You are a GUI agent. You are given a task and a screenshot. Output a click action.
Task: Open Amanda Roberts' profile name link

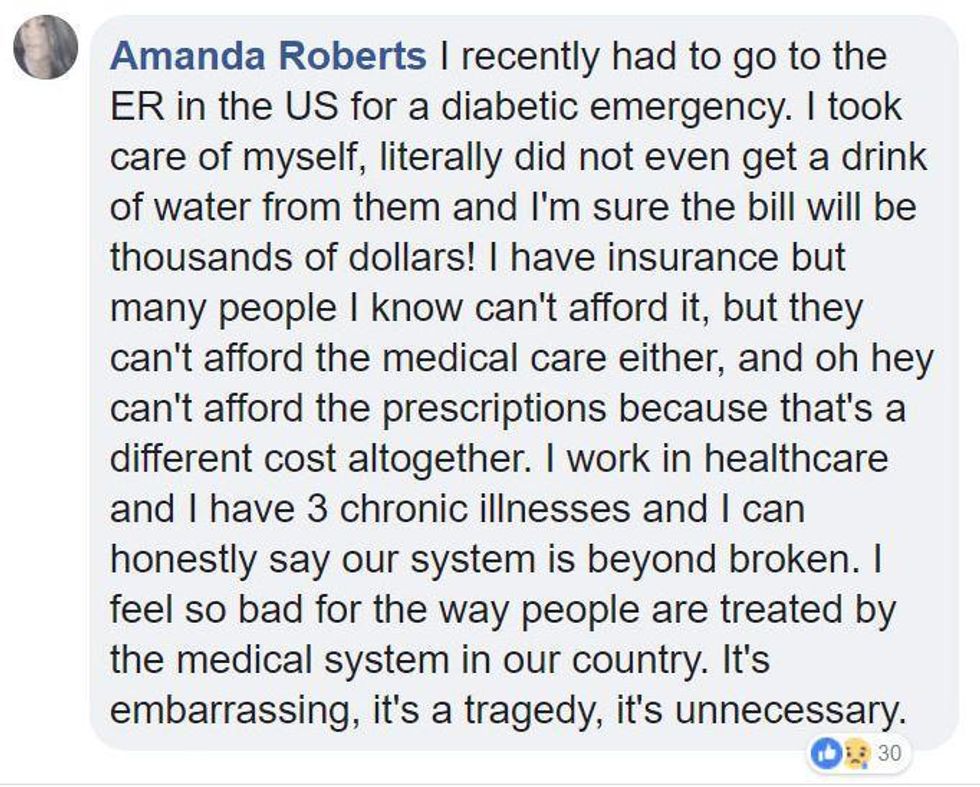[267, 57]
